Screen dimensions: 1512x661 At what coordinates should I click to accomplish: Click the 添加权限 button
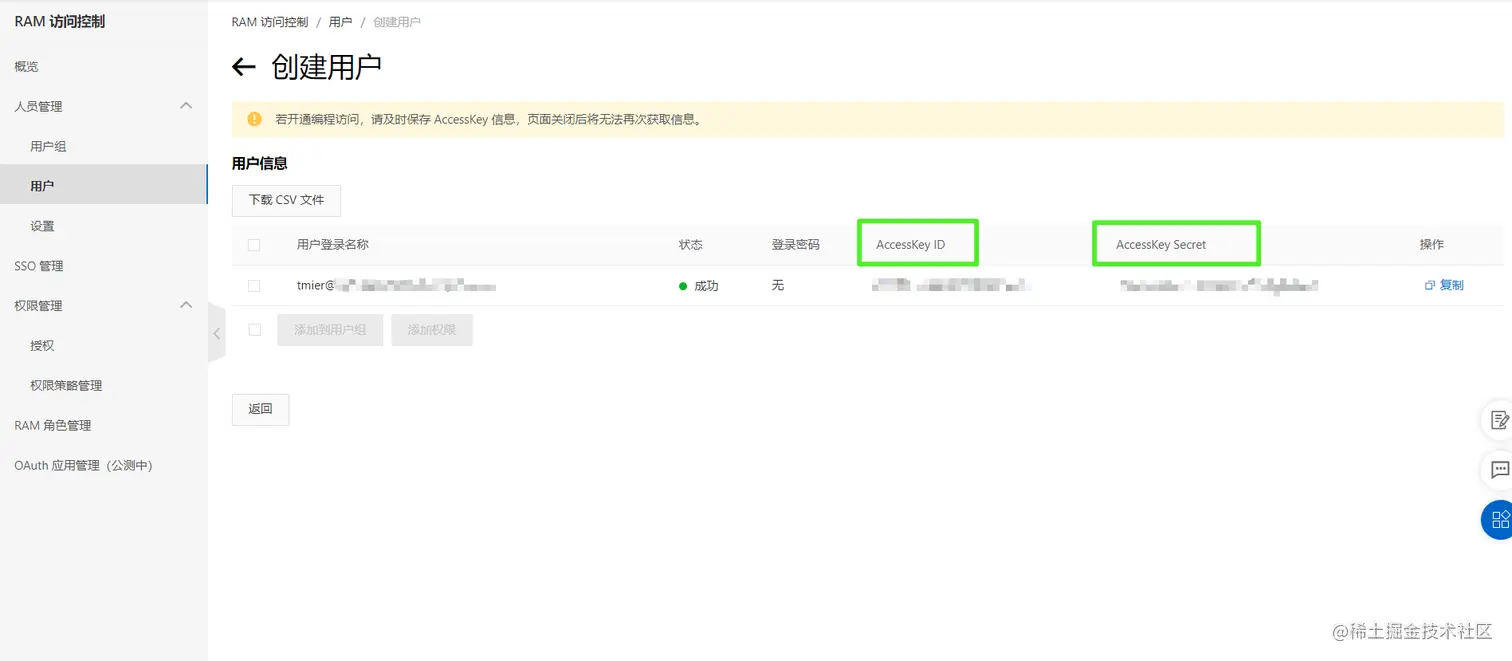point(432,330)
